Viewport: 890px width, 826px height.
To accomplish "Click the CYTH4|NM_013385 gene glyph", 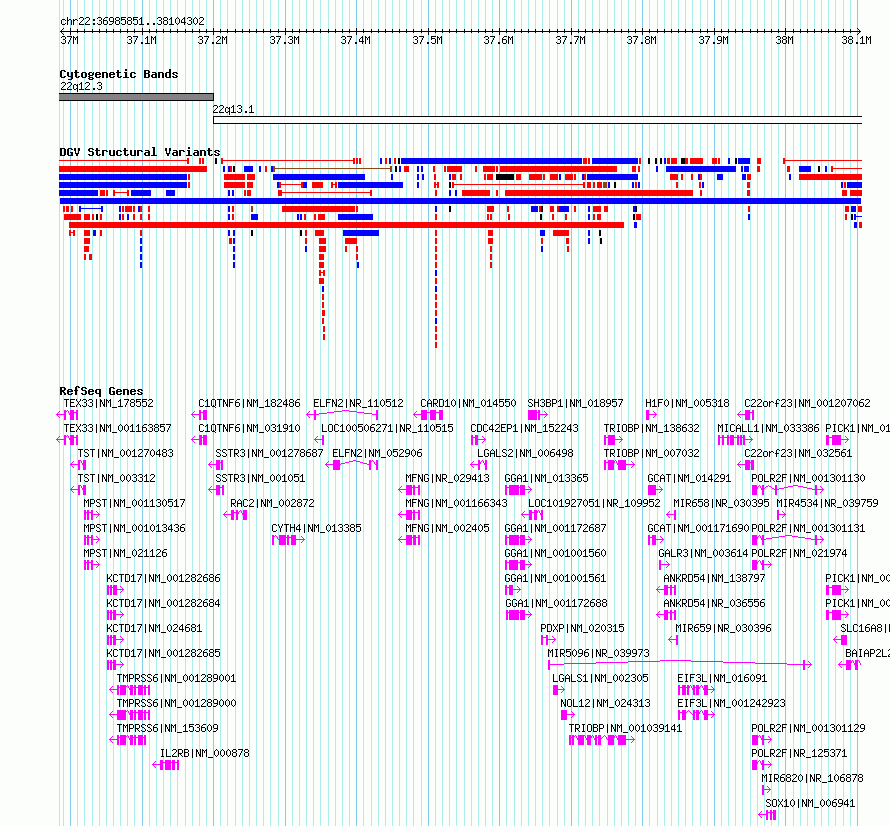I will point(288,540).
